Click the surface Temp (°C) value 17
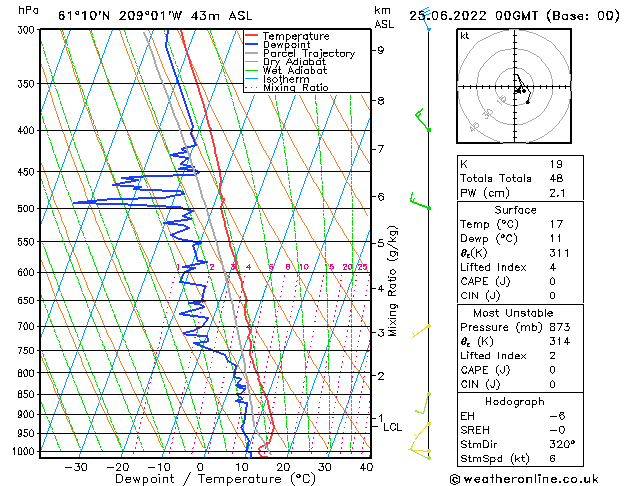The width and height of the screenshot is (629, 486). coord(556,224)
